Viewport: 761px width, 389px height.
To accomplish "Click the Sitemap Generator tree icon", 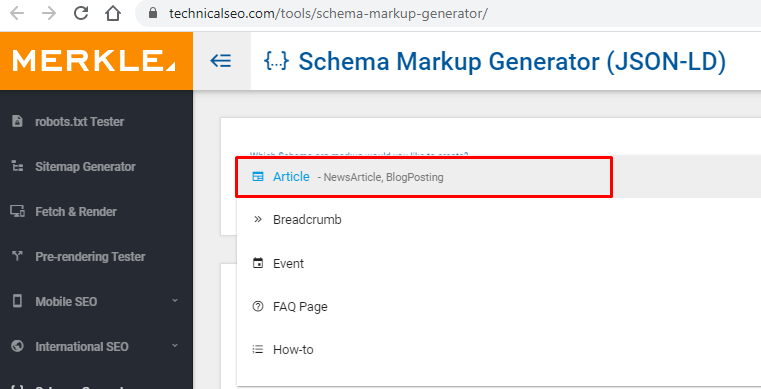I will point(17,166).
